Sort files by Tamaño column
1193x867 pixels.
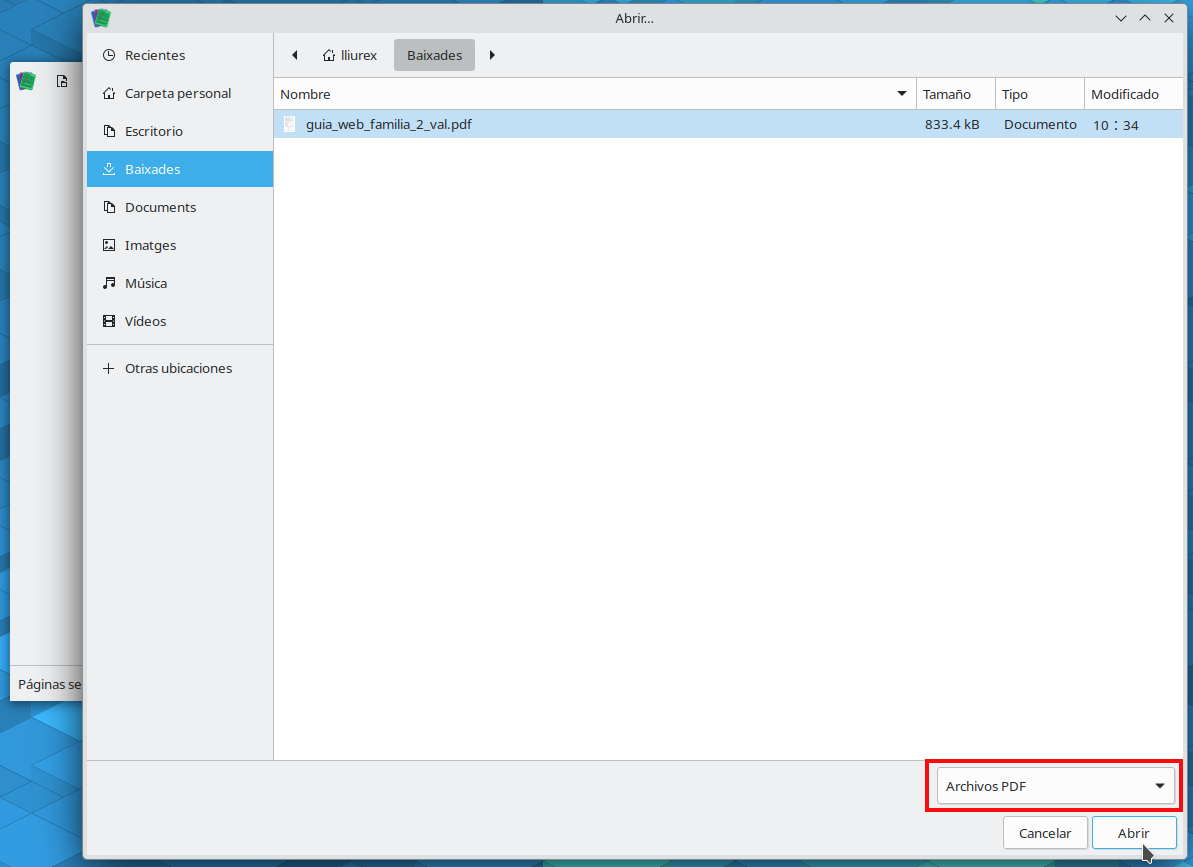(x=956, y=94)
